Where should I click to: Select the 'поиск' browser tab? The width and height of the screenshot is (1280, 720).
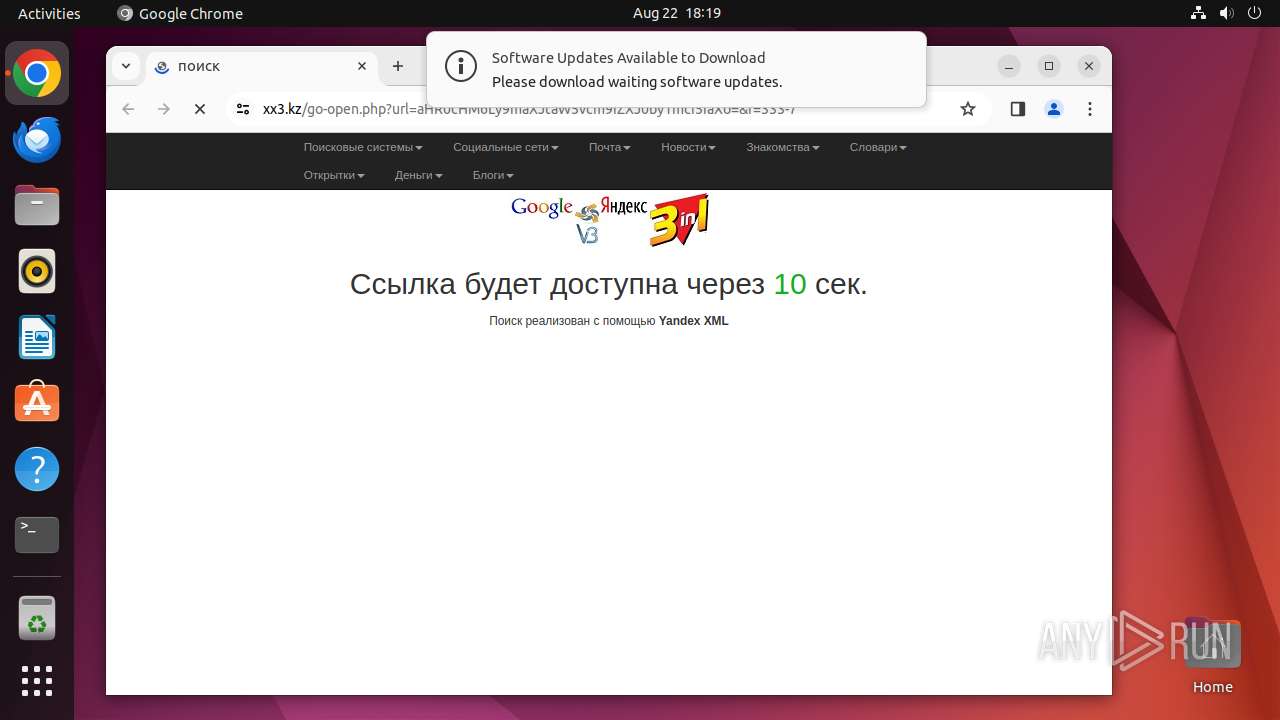[262, 66]
